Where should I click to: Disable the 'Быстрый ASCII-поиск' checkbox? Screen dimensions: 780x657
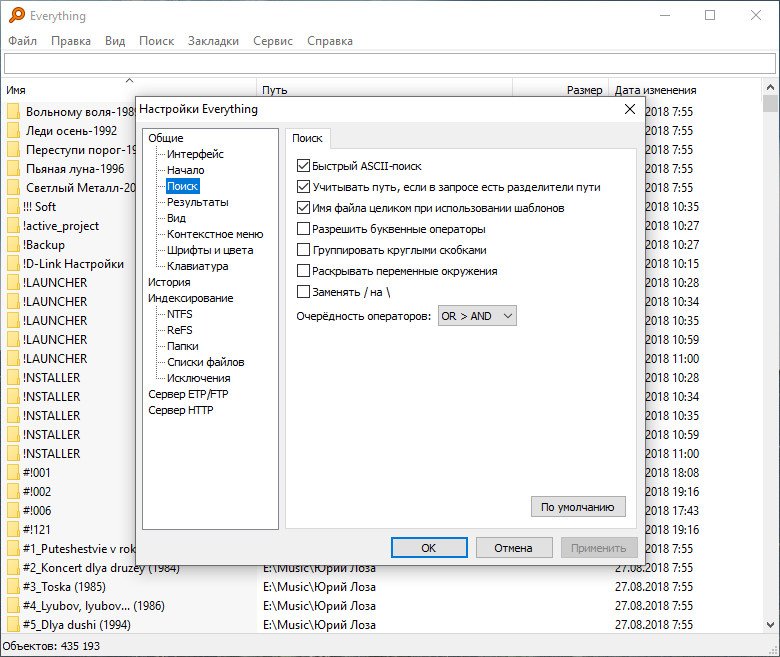pyautogui.click(x=304, y=165)
